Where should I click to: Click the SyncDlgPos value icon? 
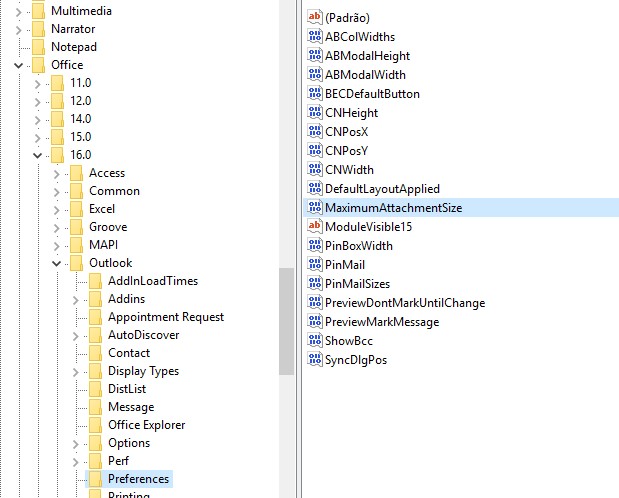click(315, 359)
